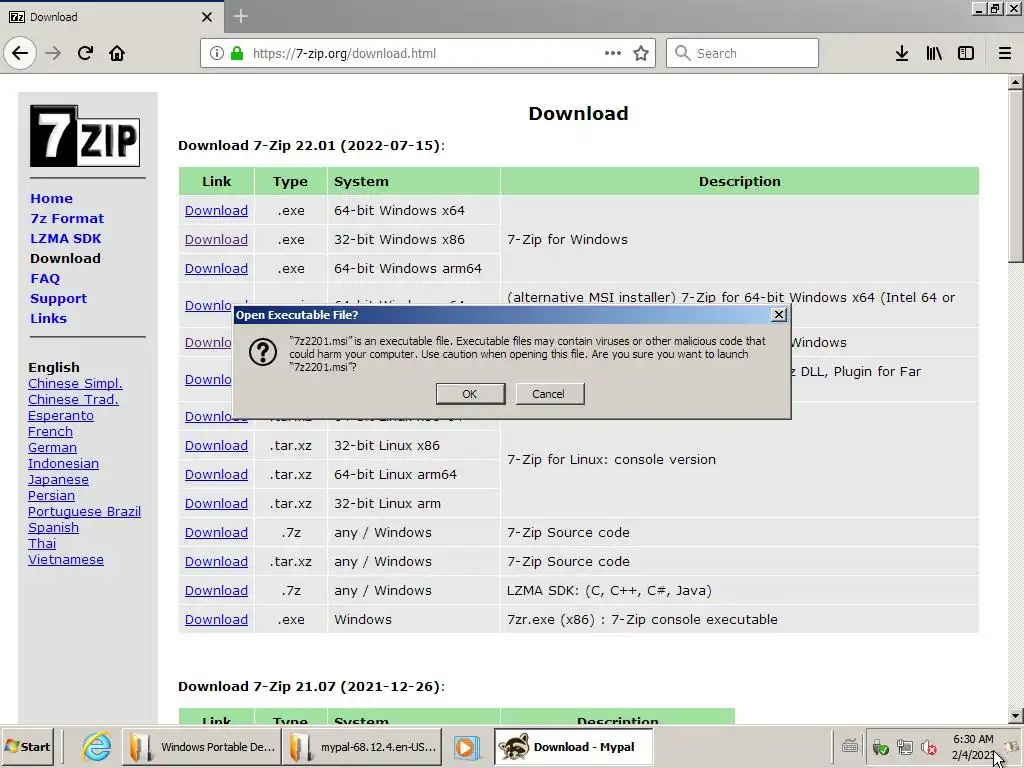Click the network tray icon
This screenshot has width=1024, height=768.
click(x=904, y=747)
